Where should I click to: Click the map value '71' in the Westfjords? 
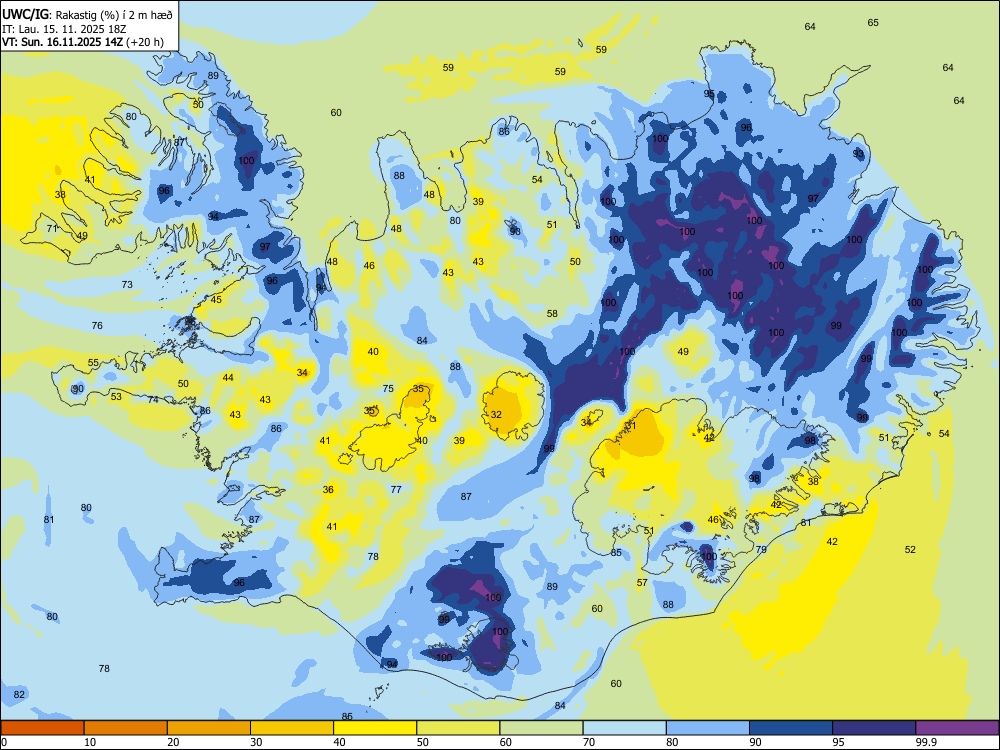52,228
